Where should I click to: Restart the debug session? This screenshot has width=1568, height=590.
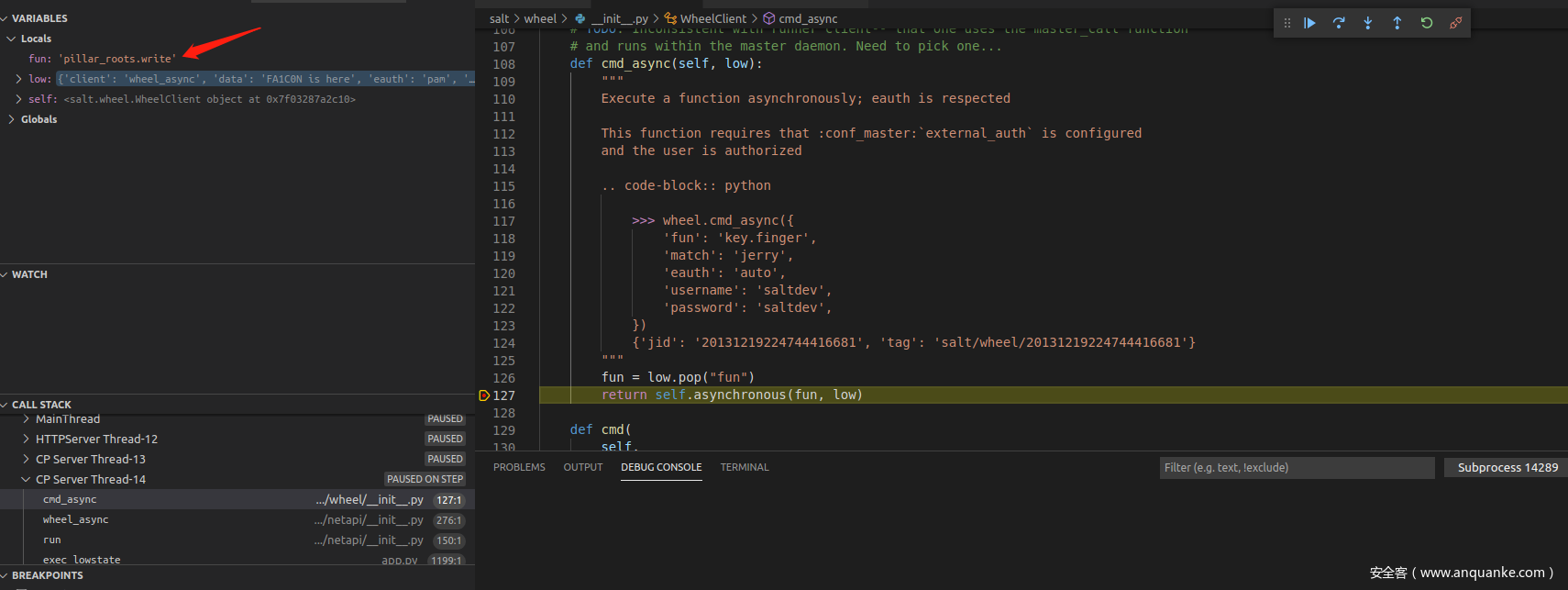click(1427, 23)
